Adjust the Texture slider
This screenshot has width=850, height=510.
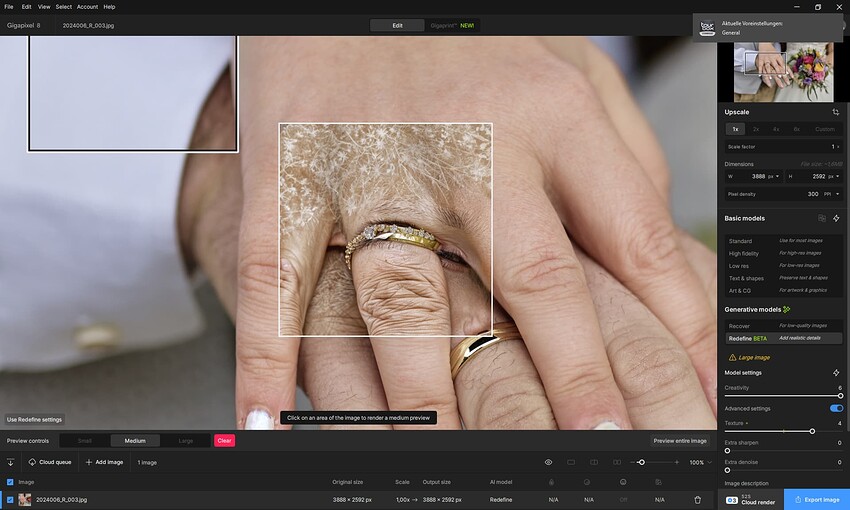pyautogui.click(x=811, y=431)
